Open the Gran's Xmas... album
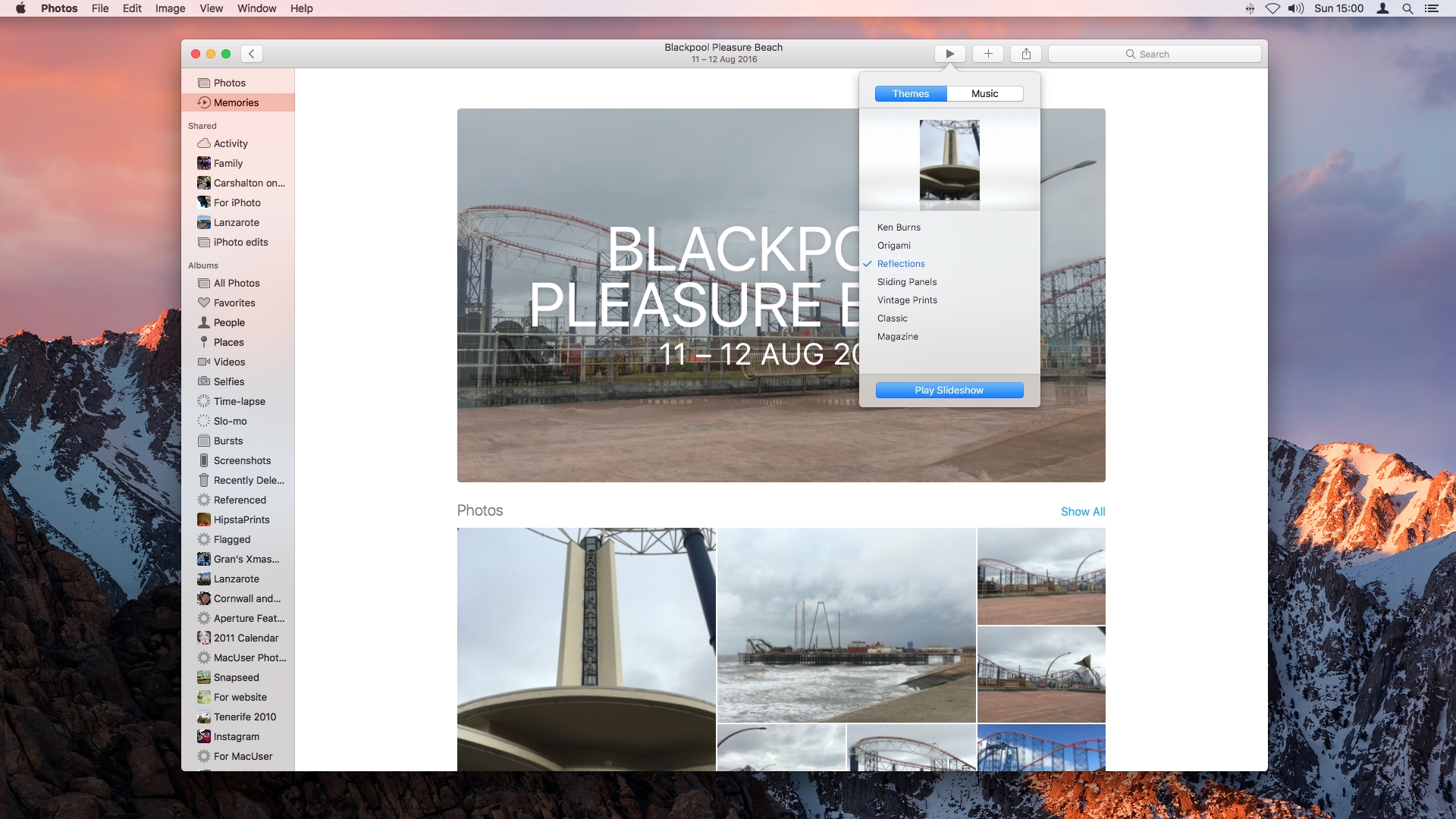Image resolution: width=1456 pixels, height=819 pixels. pos(237,559)
